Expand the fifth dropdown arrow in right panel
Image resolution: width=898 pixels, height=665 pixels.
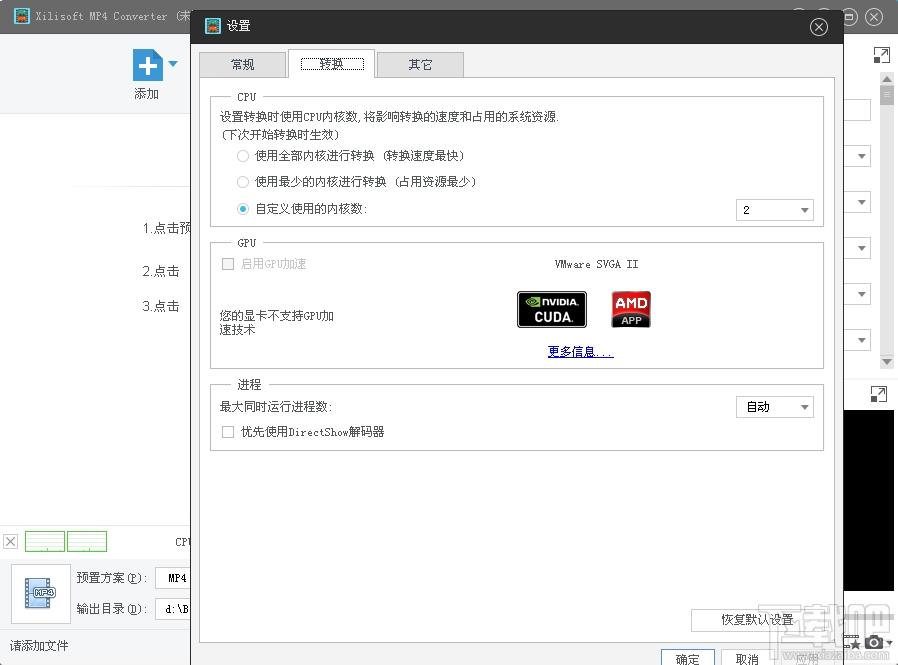(861, 340)
